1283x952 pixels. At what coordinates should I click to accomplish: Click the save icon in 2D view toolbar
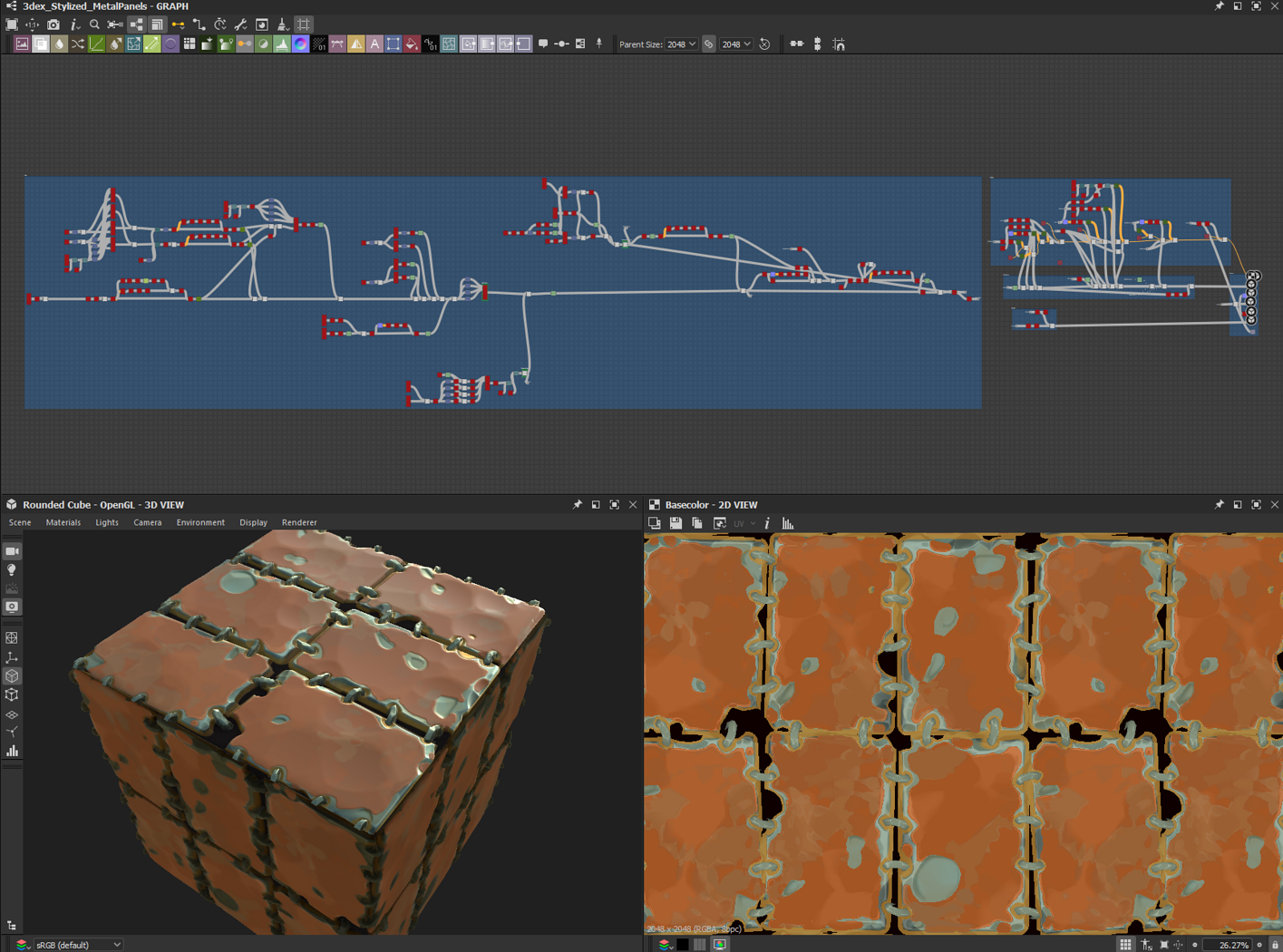[676, 523]
